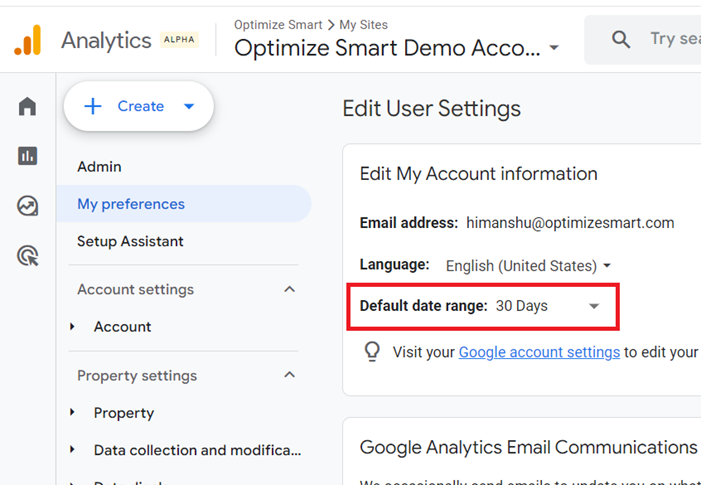Open the Default date range dropdown
The height and width of the screenshot is (485, 701).
[x=547, y=306]
